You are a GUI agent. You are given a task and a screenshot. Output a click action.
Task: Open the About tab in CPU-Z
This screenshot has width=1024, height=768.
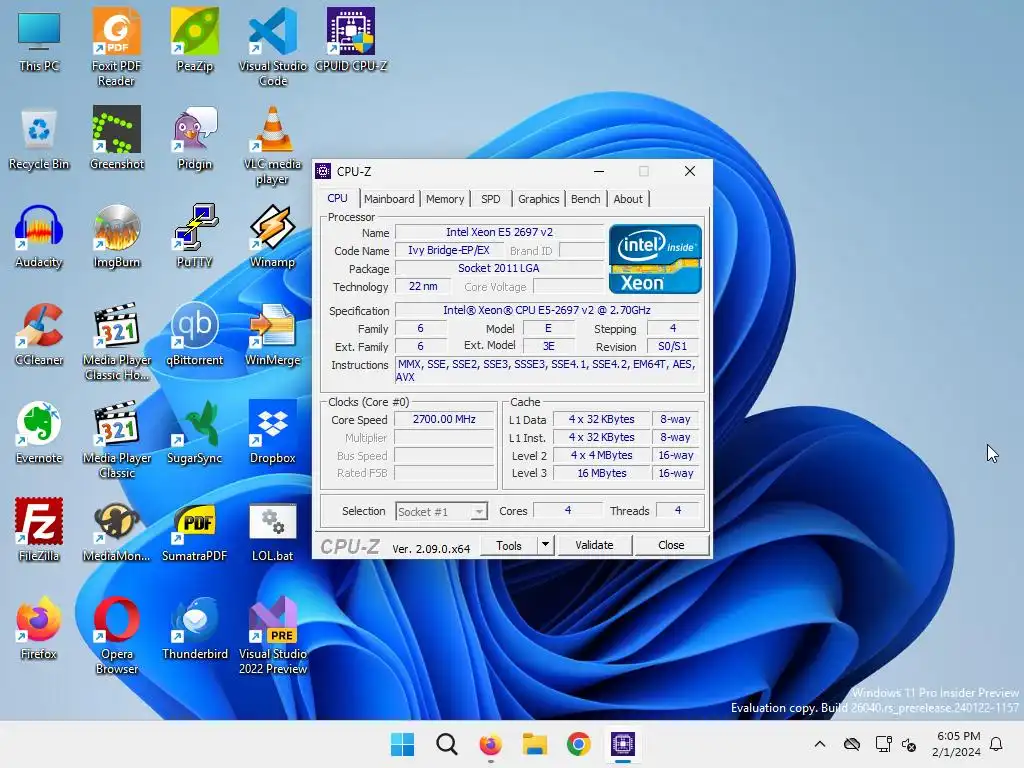click(628, 199)
